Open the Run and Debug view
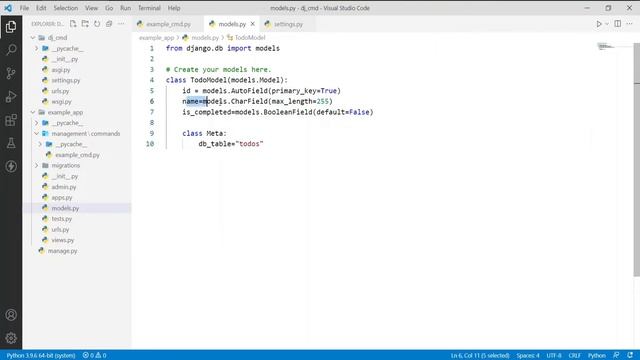Image resolution: width=640 pixels, height=360 pixels. pyautogui.click(x=11, y=97)
